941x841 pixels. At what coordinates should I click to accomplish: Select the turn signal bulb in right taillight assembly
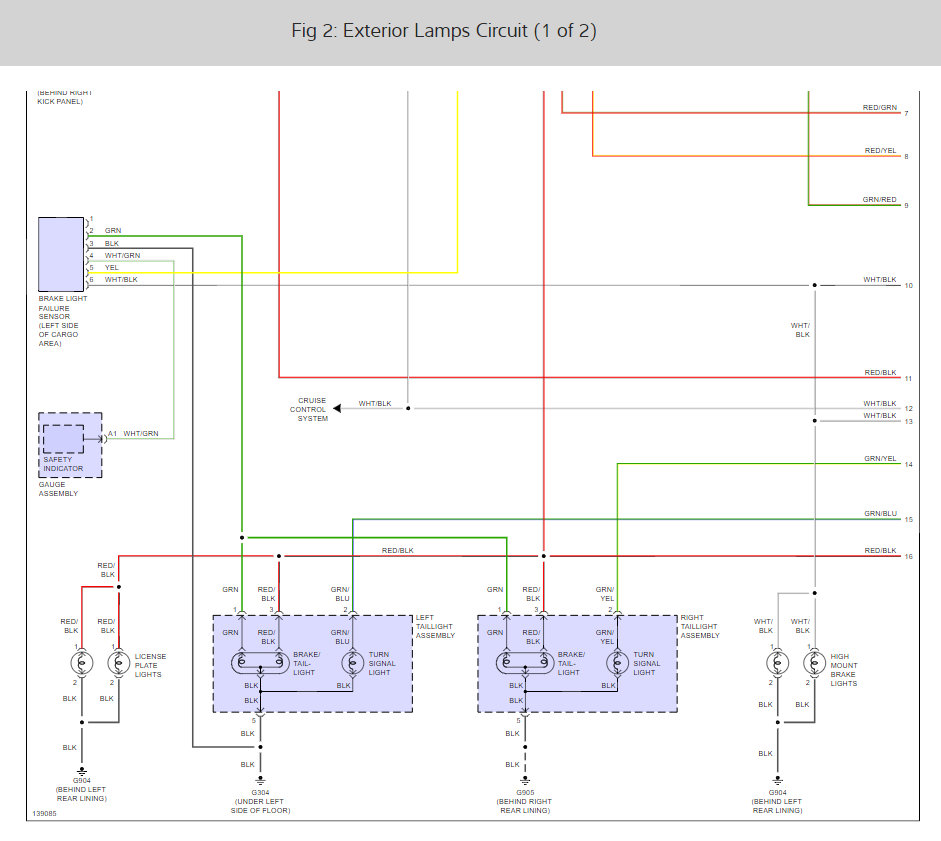618,663
